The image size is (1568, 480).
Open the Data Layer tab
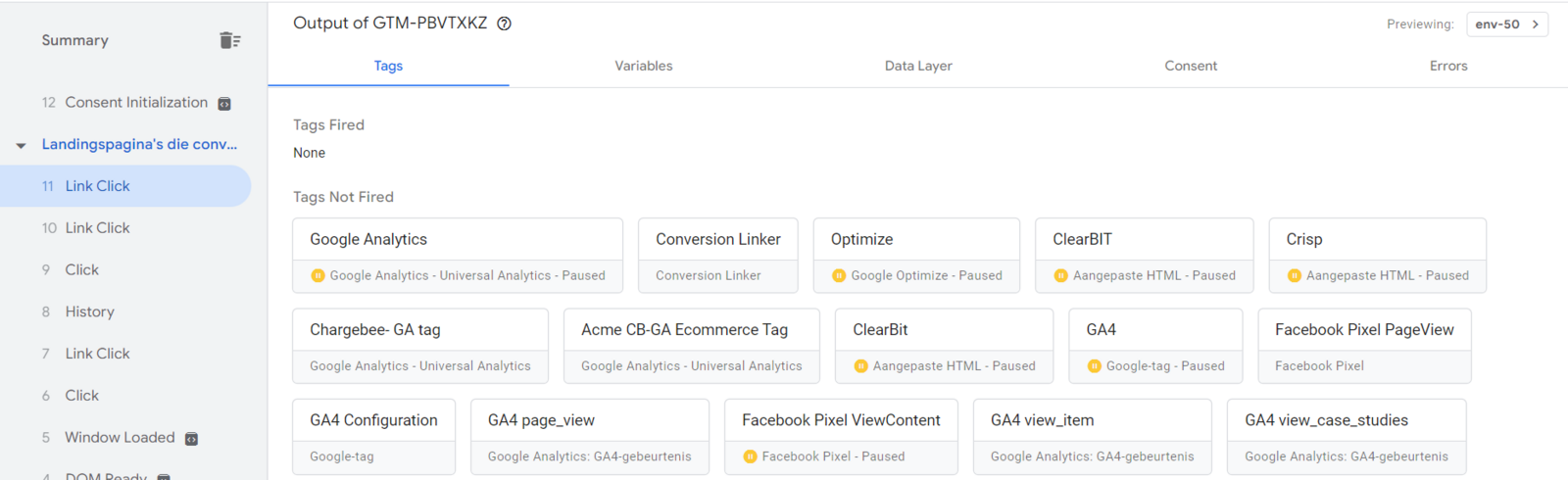pyautogui.click(x=918, y=66)
